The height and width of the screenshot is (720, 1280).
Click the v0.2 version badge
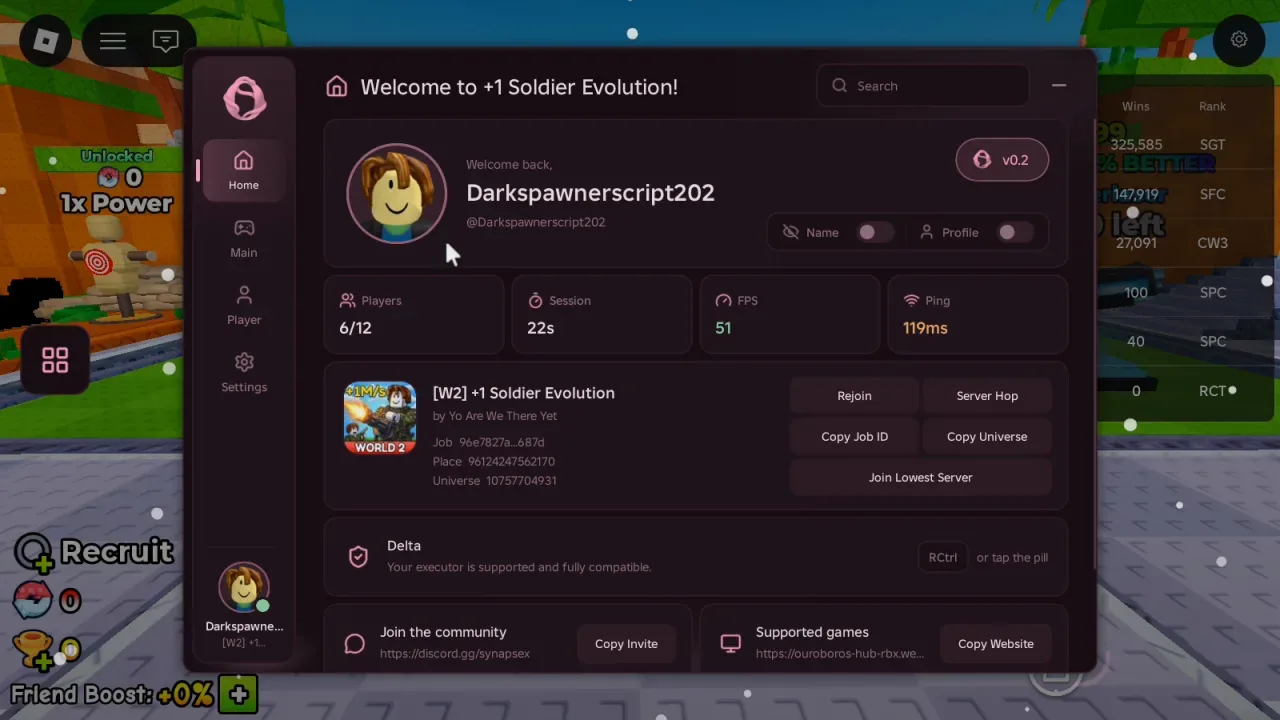[x=1002, y=160]
